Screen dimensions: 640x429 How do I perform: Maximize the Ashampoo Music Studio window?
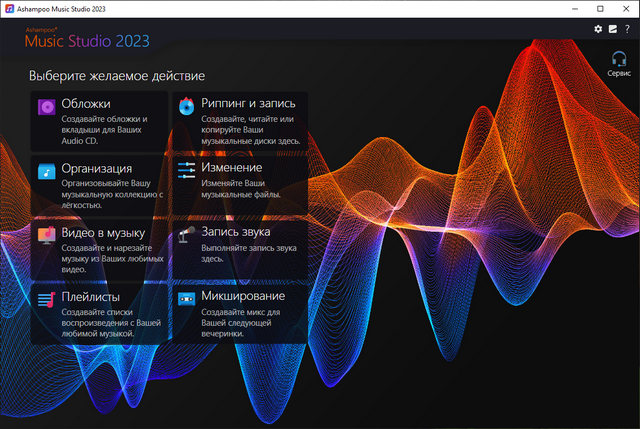pos(597,8)
